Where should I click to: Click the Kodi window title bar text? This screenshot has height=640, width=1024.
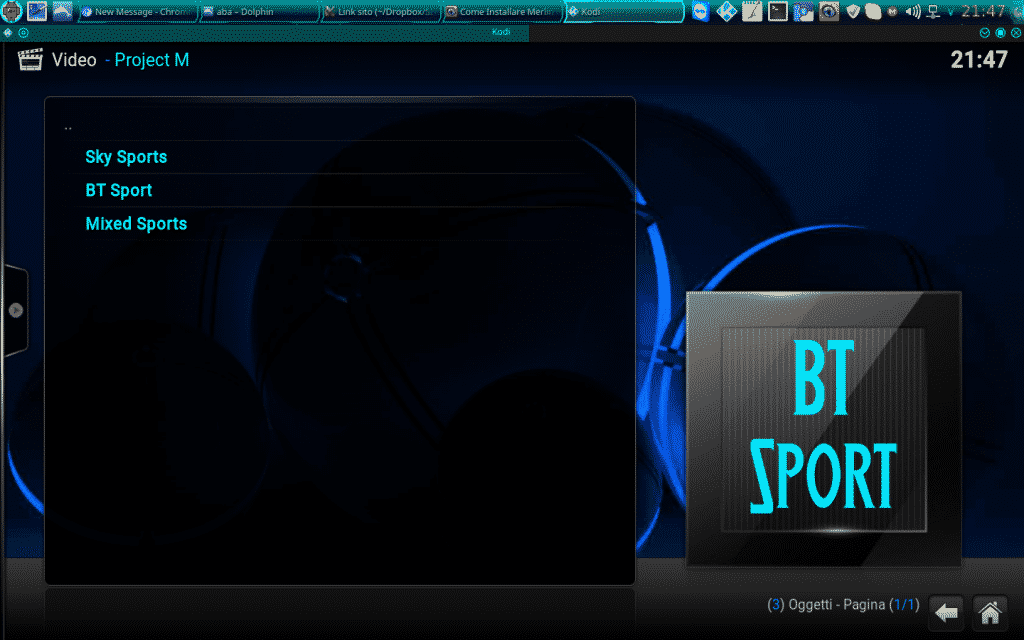coord(501,32)
